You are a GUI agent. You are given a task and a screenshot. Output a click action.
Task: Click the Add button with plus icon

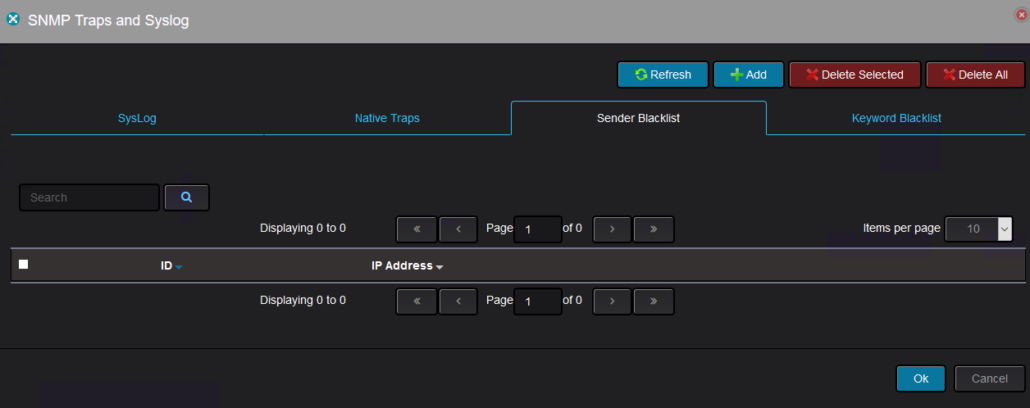(748, 75)
